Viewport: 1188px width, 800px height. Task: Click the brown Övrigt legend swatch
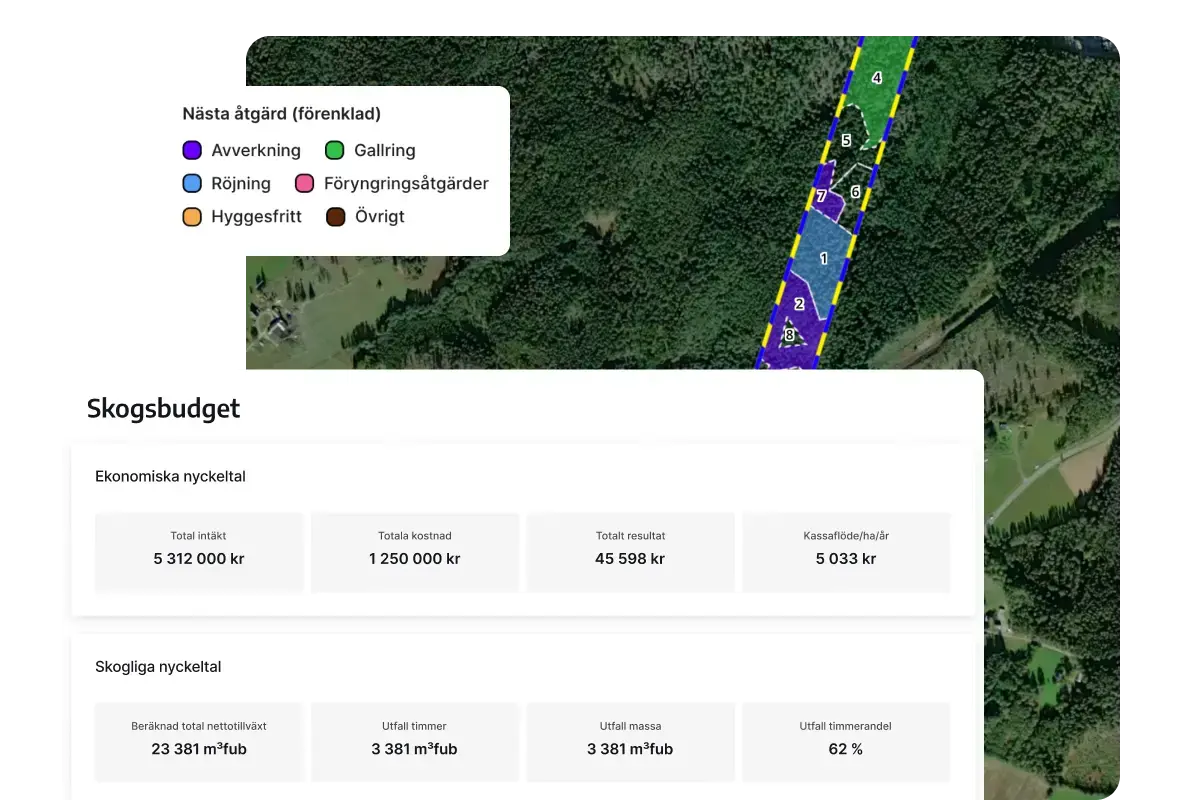pos(336,217)
